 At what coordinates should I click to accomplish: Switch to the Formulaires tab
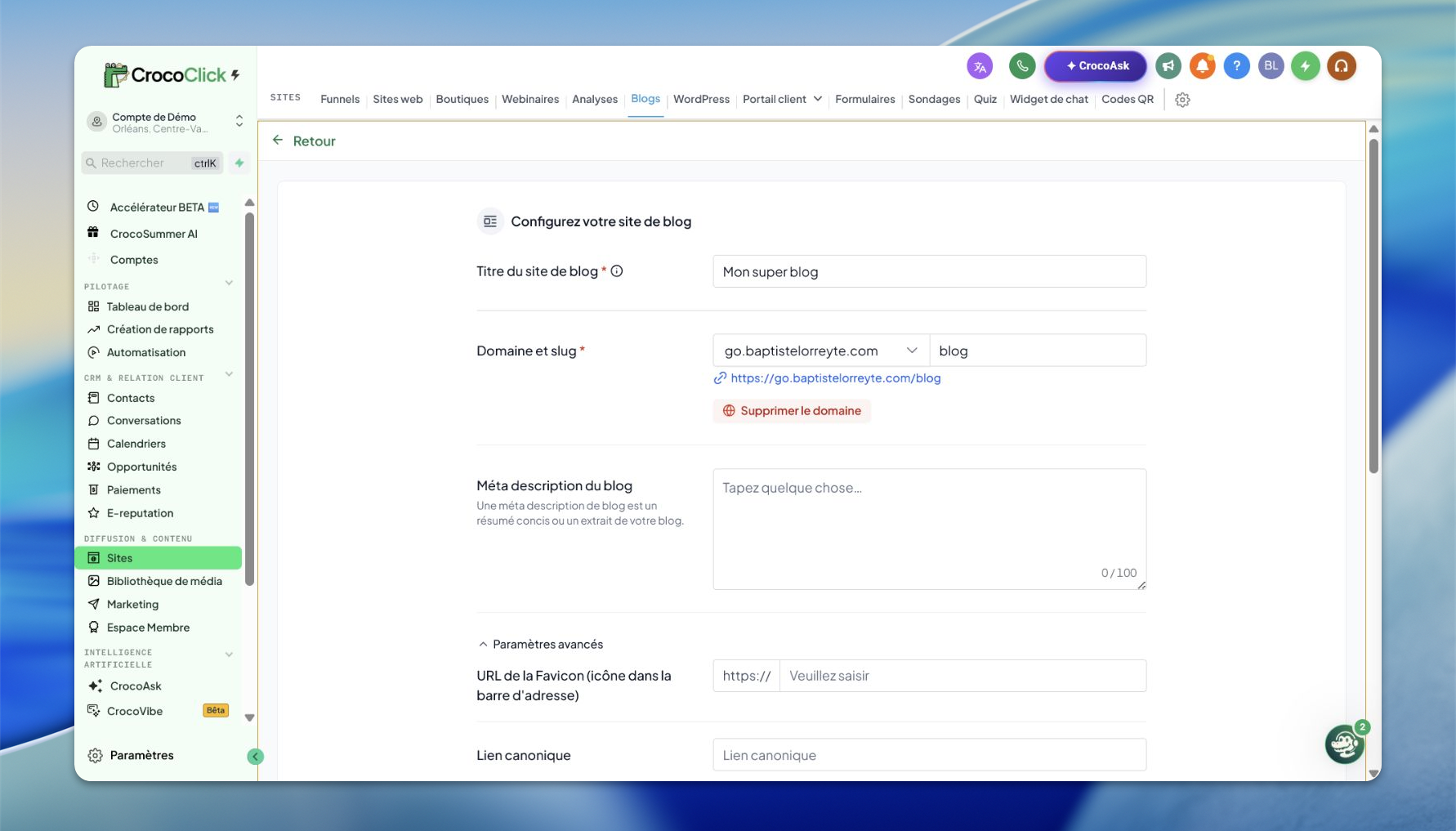coord(865,99)
